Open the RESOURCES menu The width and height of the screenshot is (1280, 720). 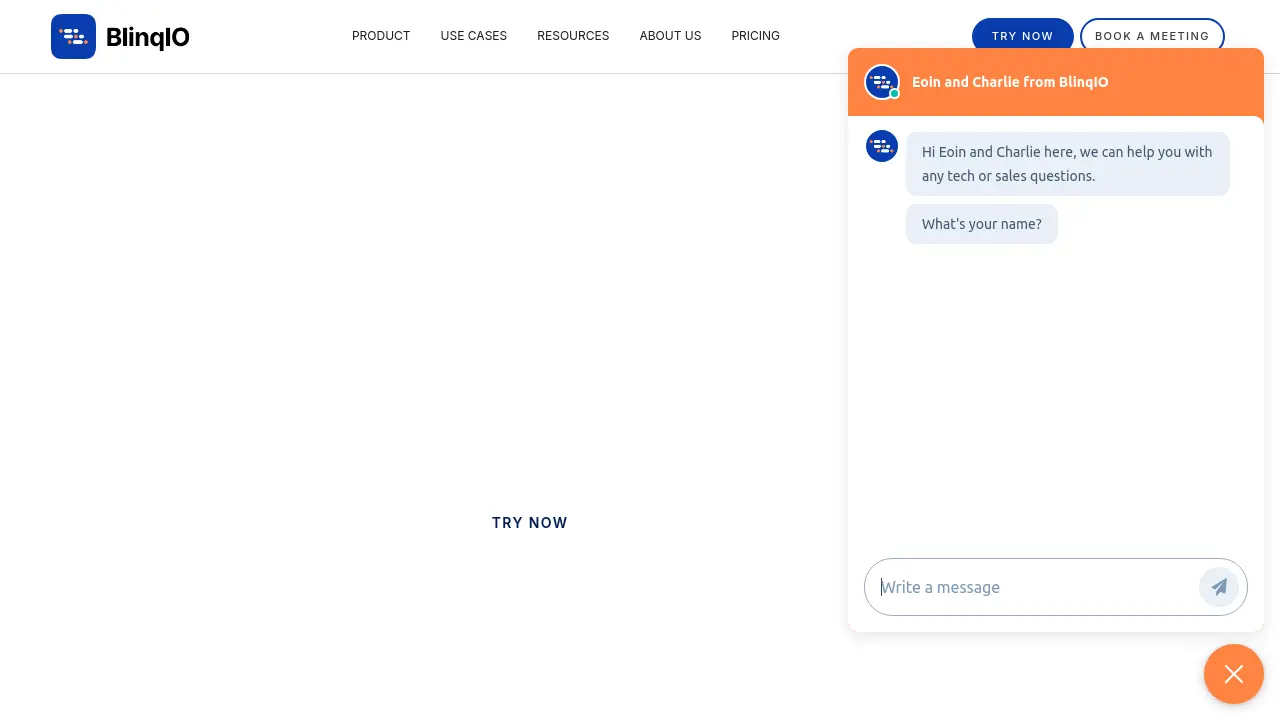pos(573,36)
